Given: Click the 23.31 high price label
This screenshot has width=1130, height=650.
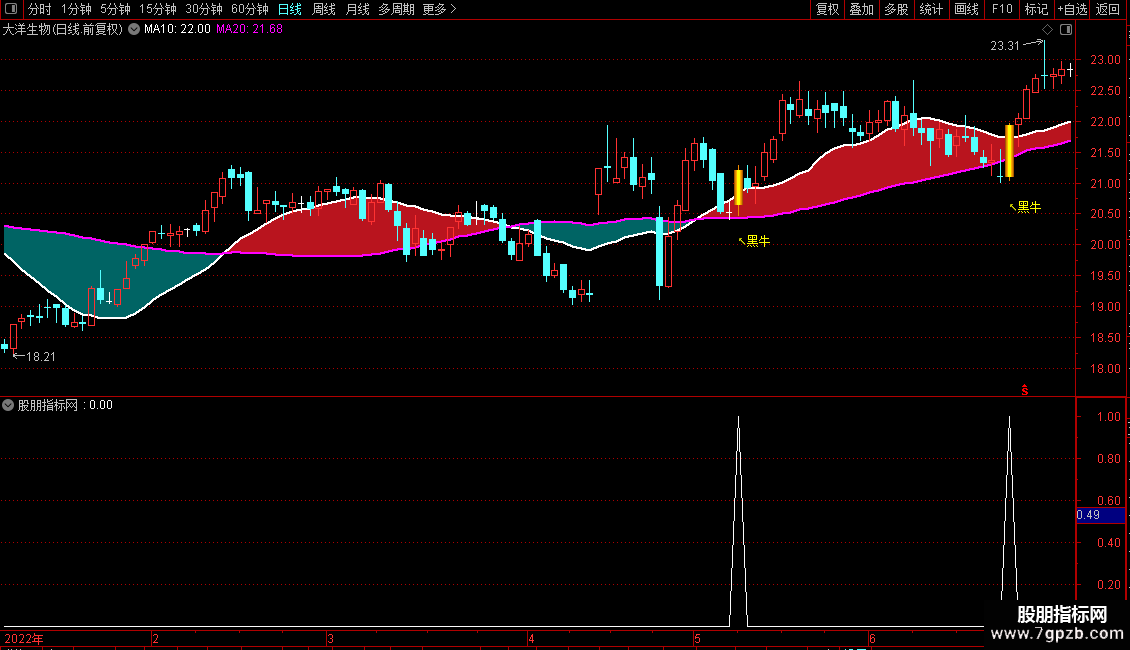Looking at the screenshot, I should tap(1005, 46).
